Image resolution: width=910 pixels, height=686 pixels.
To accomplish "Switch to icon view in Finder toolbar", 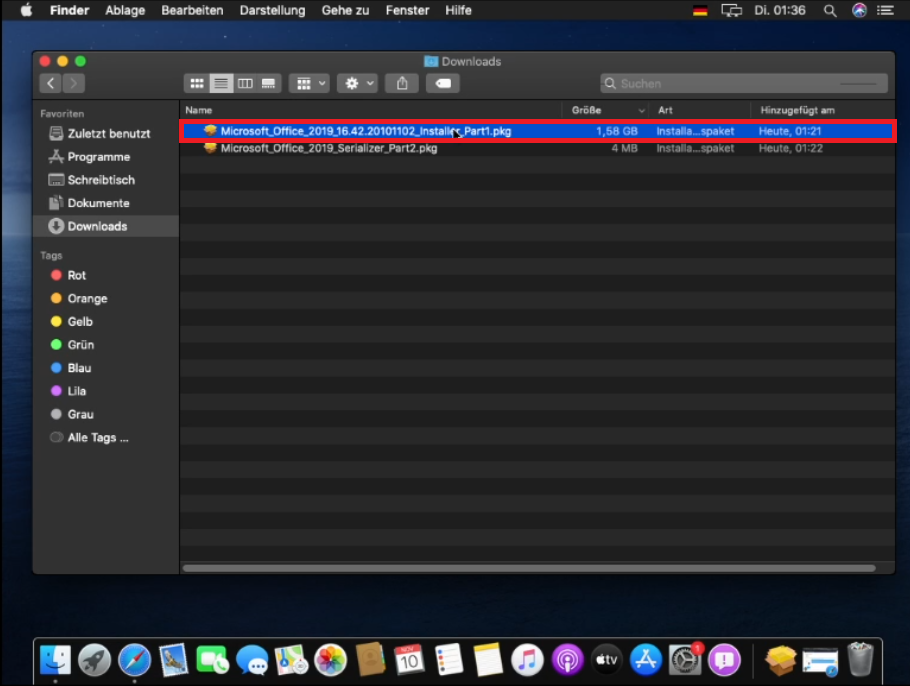I will coord(197,84).
